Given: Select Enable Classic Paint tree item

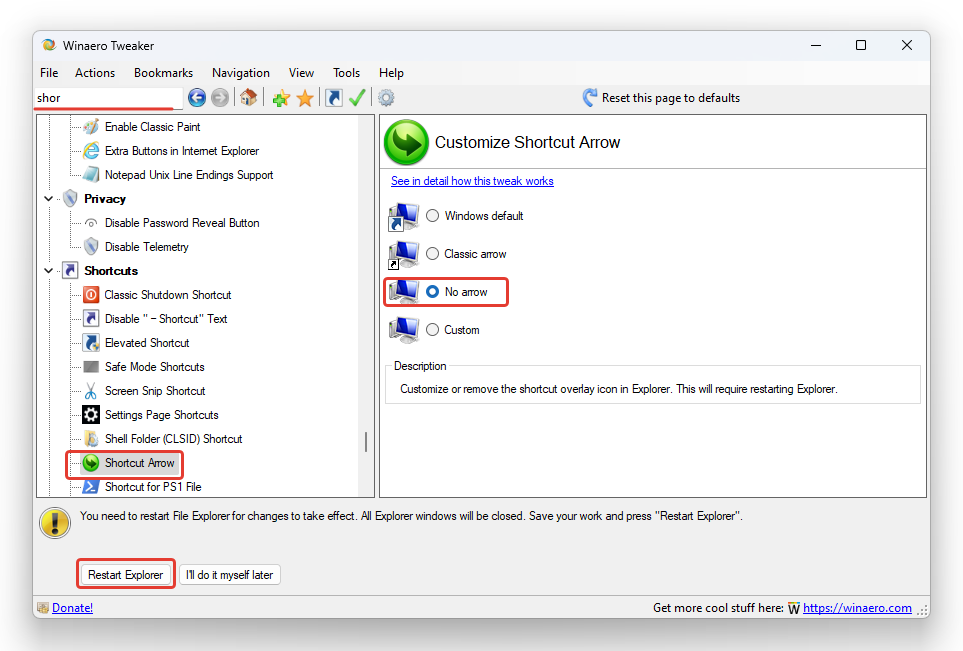Looking at the screenshot, I should click(152, 127).
